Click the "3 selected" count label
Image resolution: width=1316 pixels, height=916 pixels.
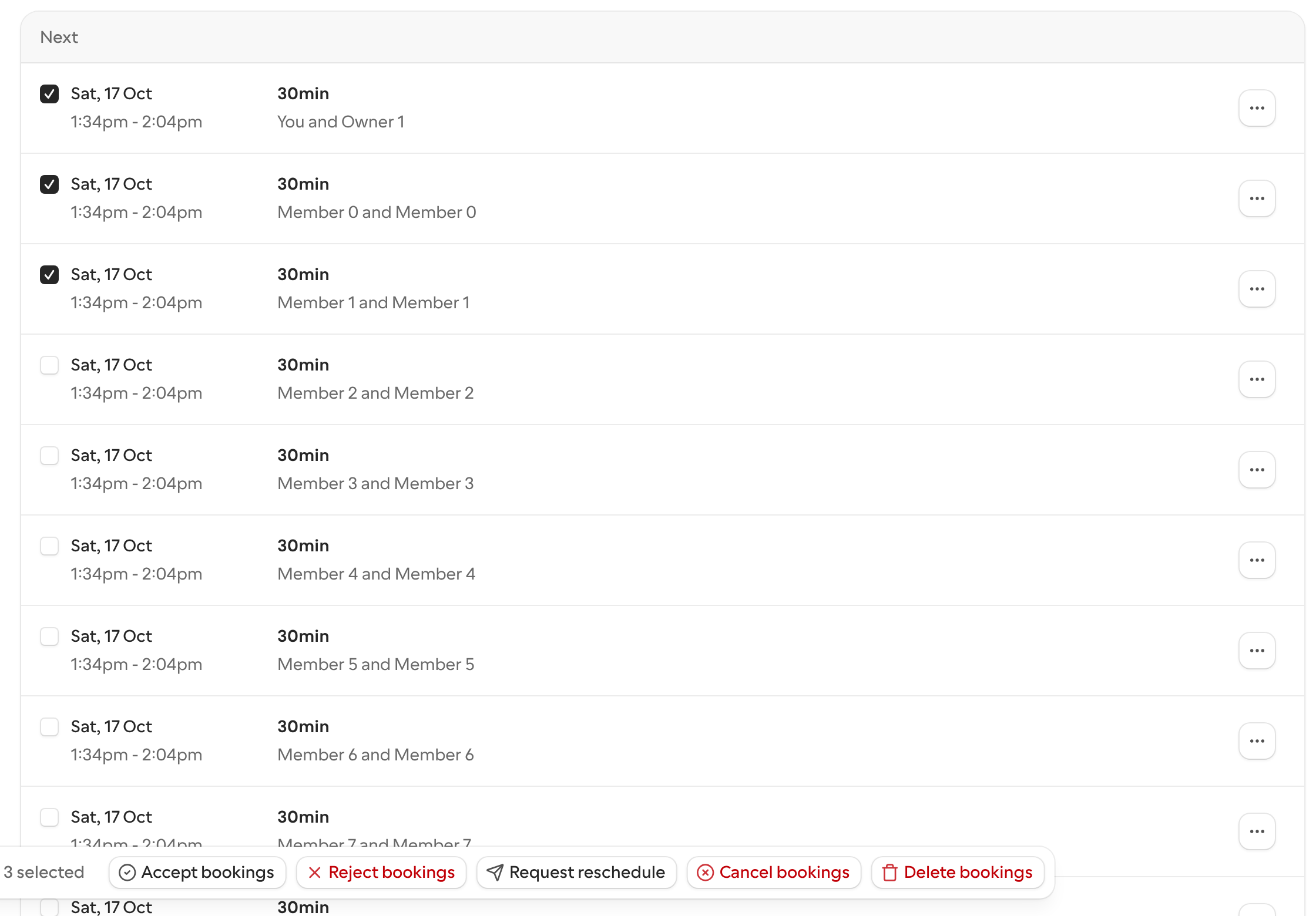(44, 872)
